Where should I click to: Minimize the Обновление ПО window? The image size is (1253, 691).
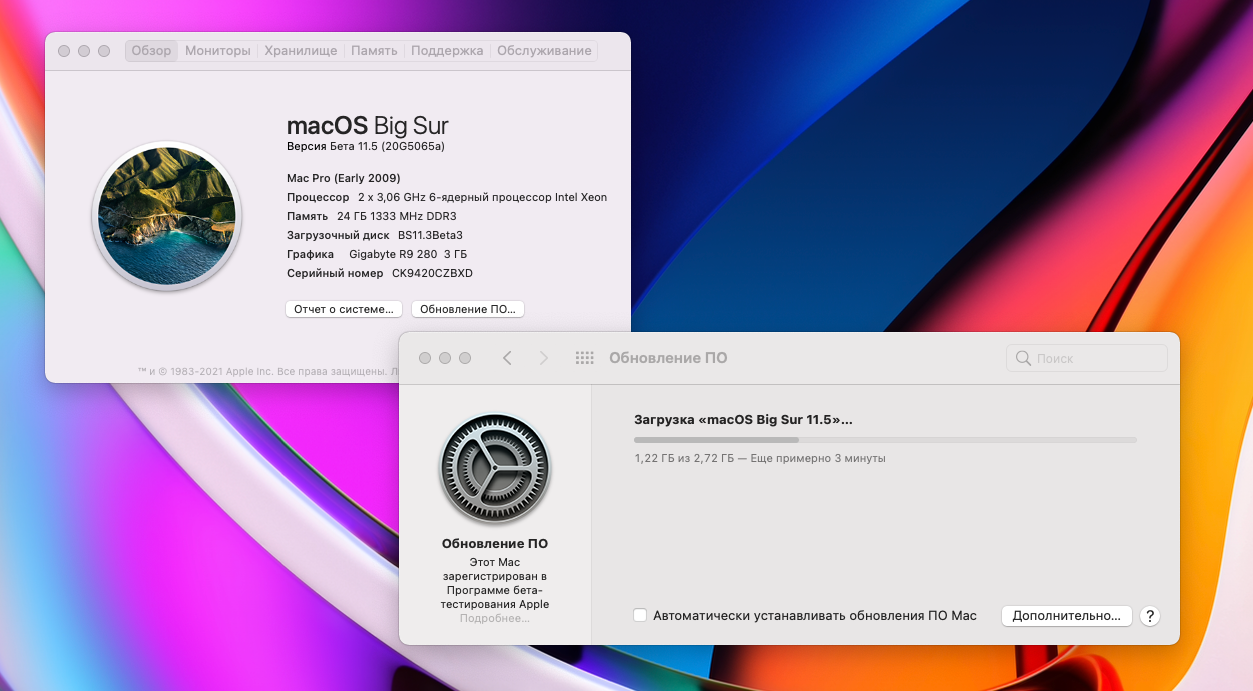pos(445,358)
